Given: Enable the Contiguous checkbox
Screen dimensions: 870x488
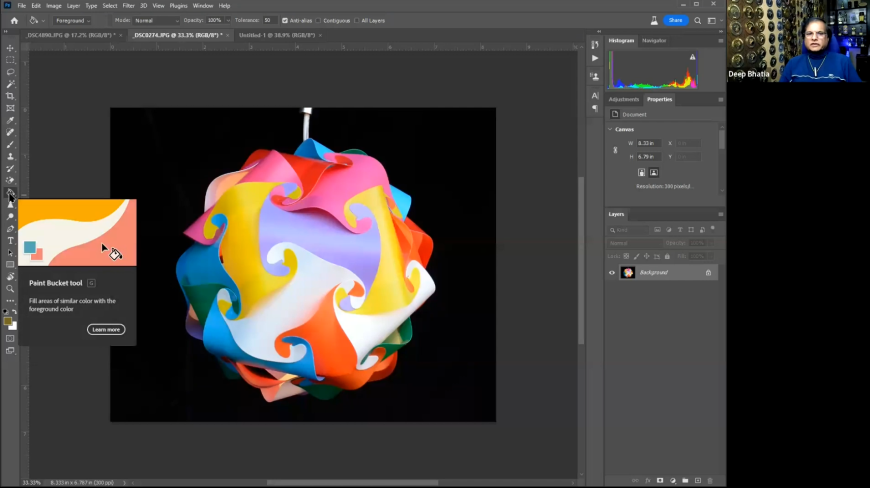Looking at the screenshot, I should (319, 20).
